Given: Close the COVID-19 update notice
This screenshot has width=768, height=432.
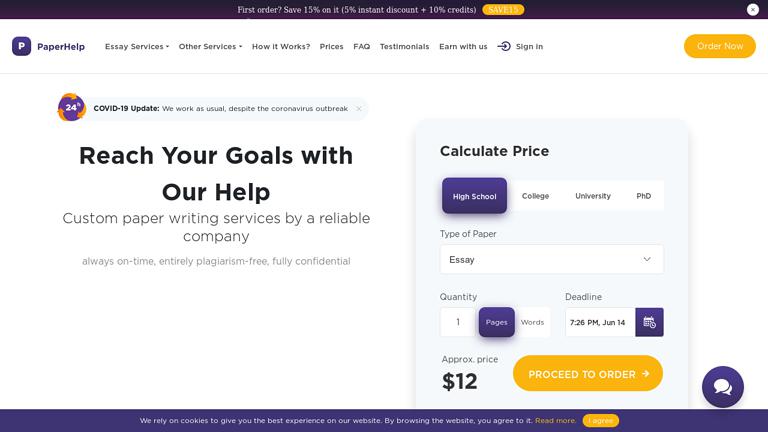Looking at the screenshot, I should pyautogui.click(x=359, y=108).
